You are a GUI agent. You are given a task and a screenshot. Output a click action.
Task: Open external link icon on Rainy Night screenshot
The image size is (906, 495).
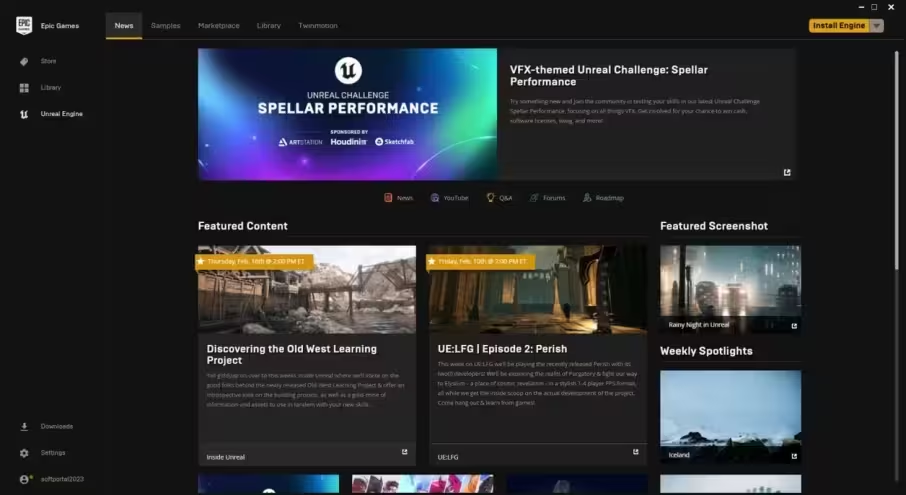[794, 326]
